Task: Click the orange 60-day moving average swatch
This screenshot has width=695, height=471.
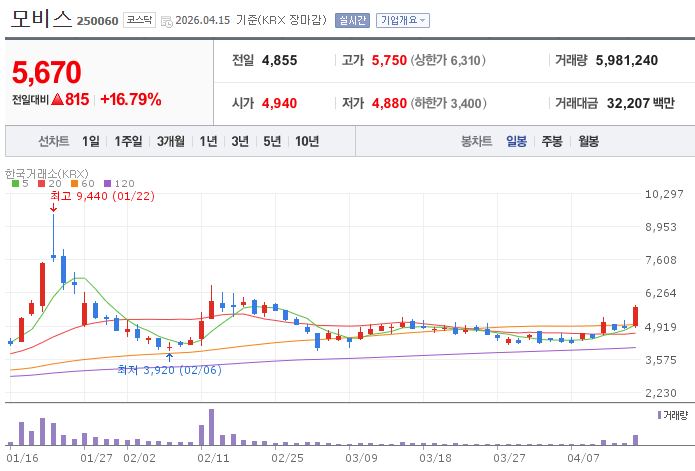Action: pos(74,183)
